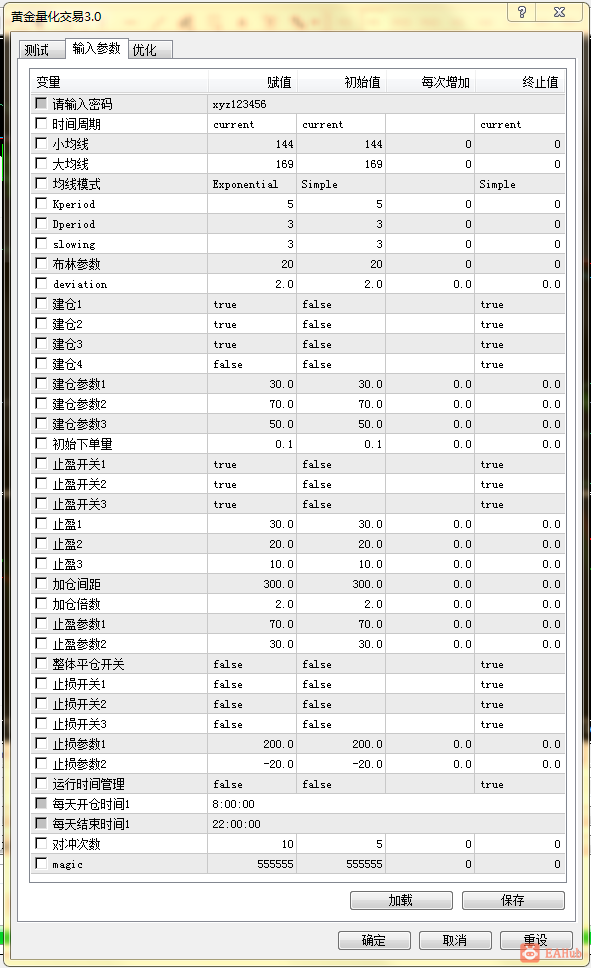The image size is (591, 968).
Task: Open 止损开关3 false value dropdown
Action: click(x=252, y=724)
